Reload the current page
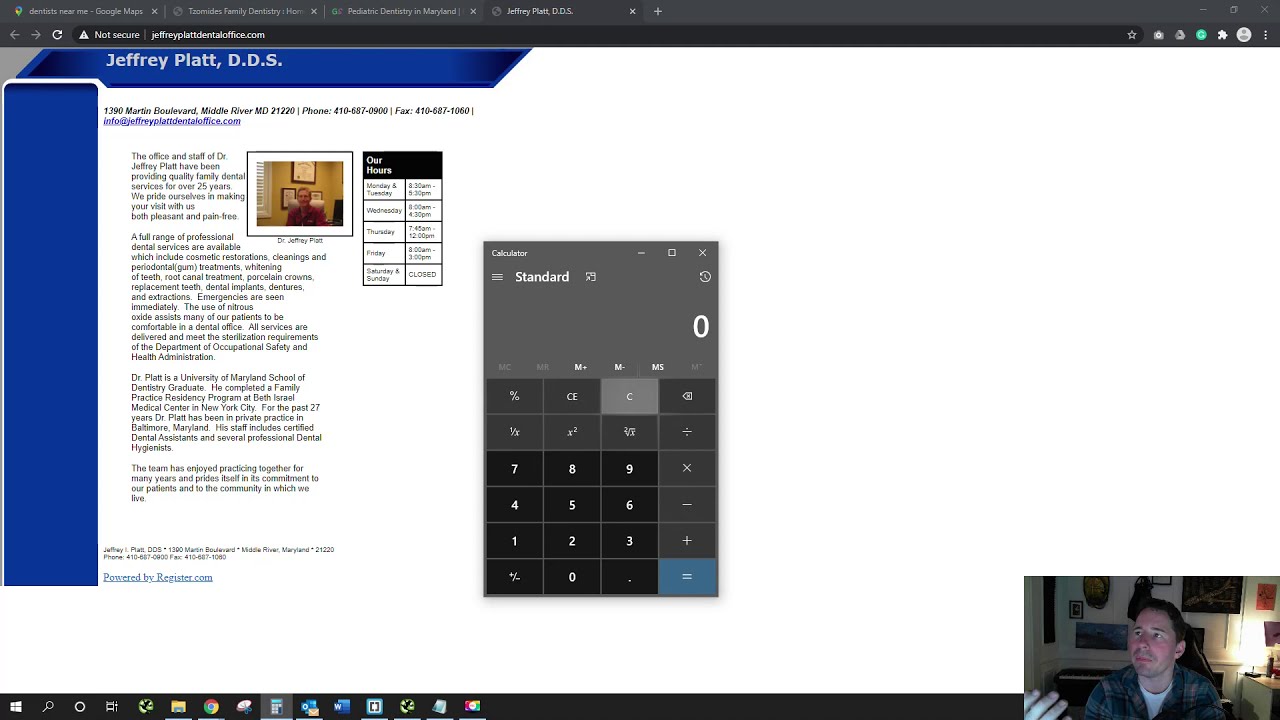This screenshot has width=1280, height=720. 58,34
